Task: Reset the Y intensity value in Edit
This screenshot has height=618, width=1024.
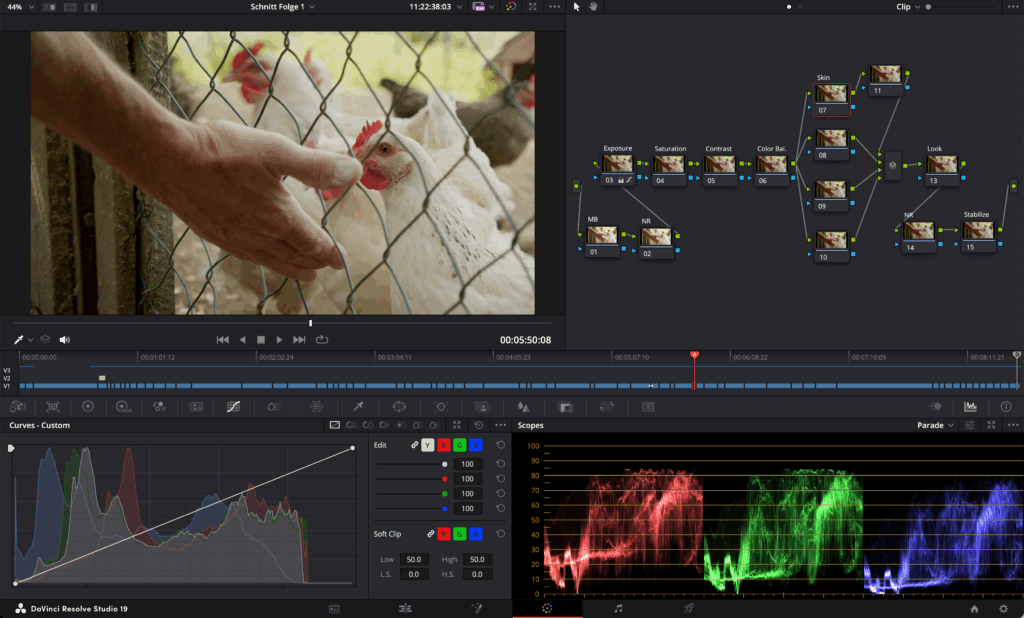Action: (x=501, y=464)
